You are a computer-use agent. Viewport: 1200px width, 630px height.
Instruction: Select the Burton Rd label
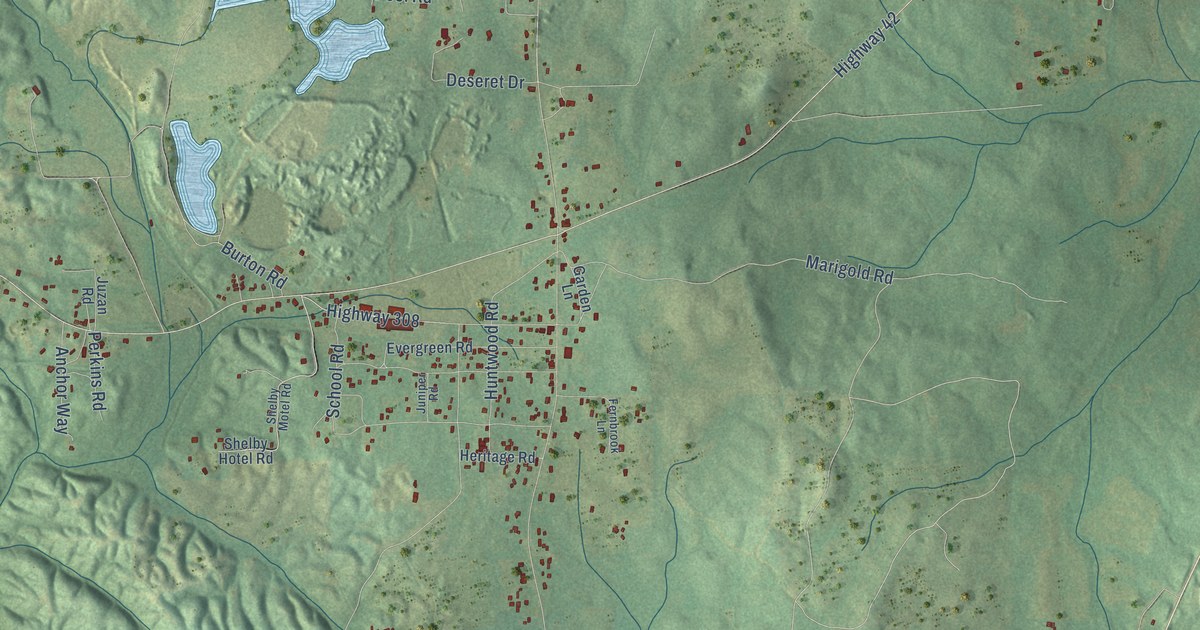254,264
